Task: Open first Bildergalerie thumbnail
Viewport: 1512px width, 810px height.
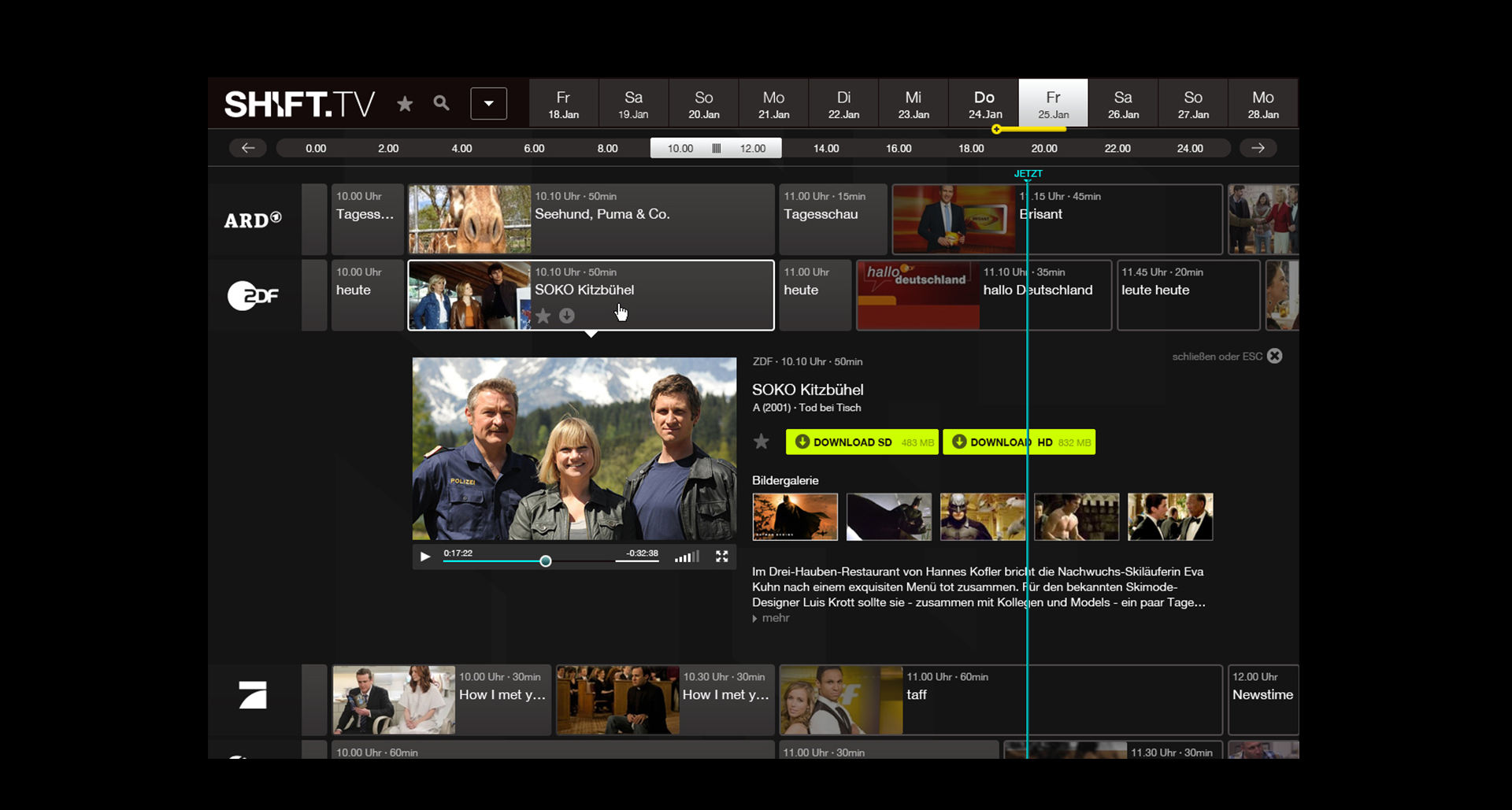Action: (795, 516)
